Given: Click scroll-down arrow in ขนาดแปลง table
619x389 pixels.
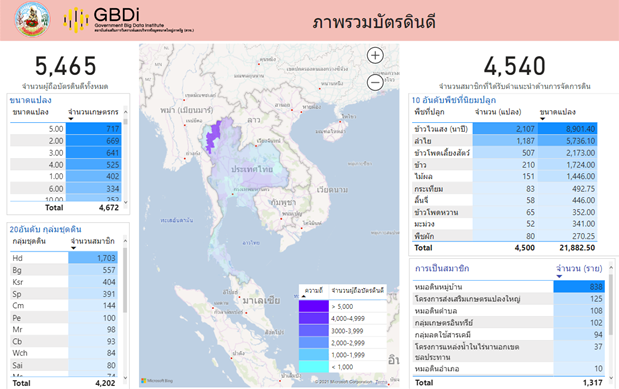Looking at the screenshot, I should (x=126, y=202).
